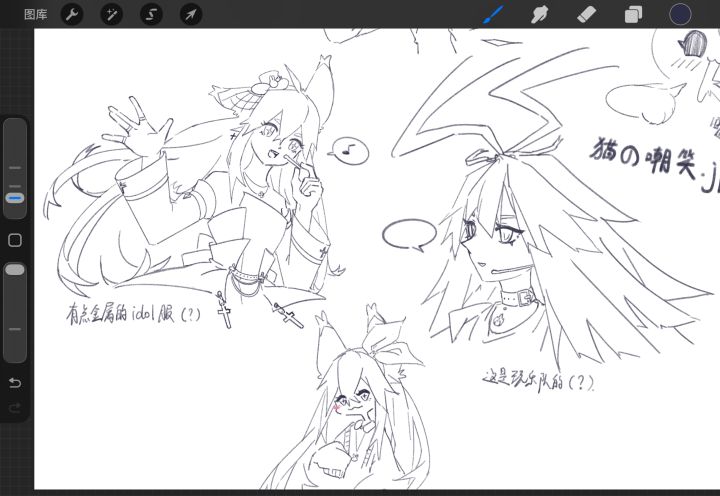Open the Layers panel

tap(633, 15)
